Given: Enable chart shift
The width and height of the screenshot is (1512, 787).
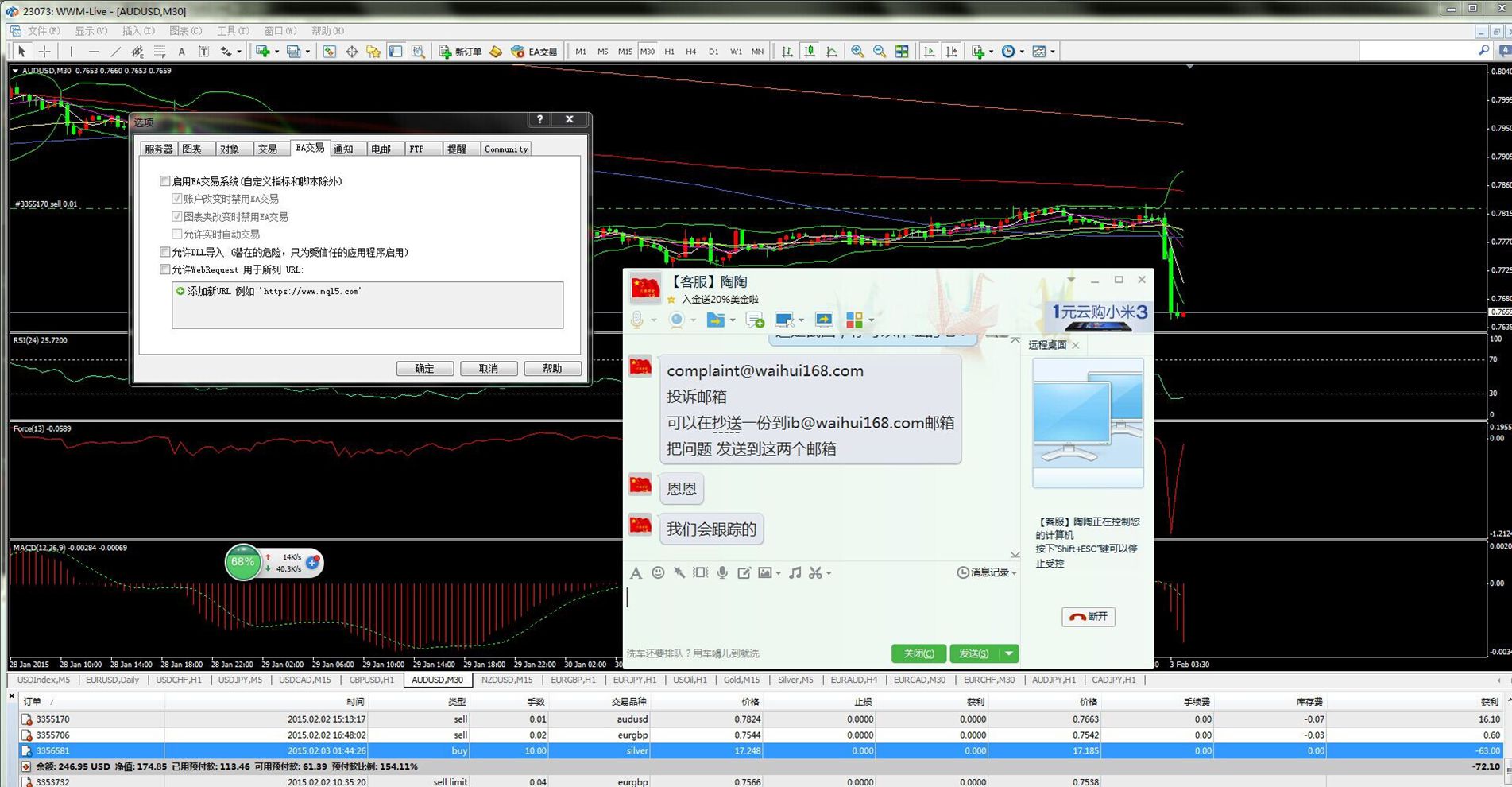Looking at the screenshot, I should (x=951, y=52).
